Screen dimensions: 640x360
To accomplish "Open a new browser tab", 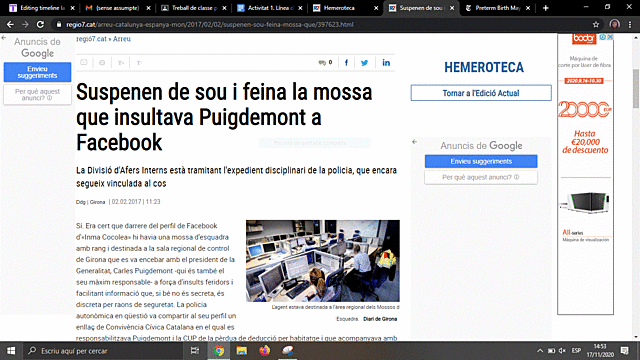I will point(546,8).
